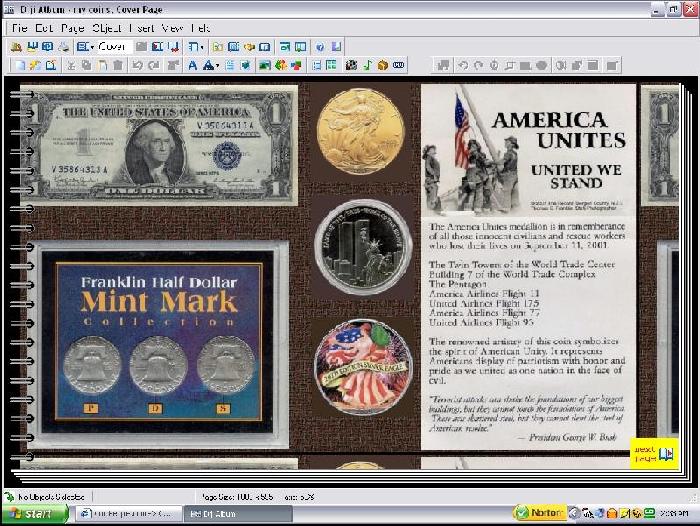Click the system tray clock
This screenshot has height=526, width=700.
coord(674,513)
